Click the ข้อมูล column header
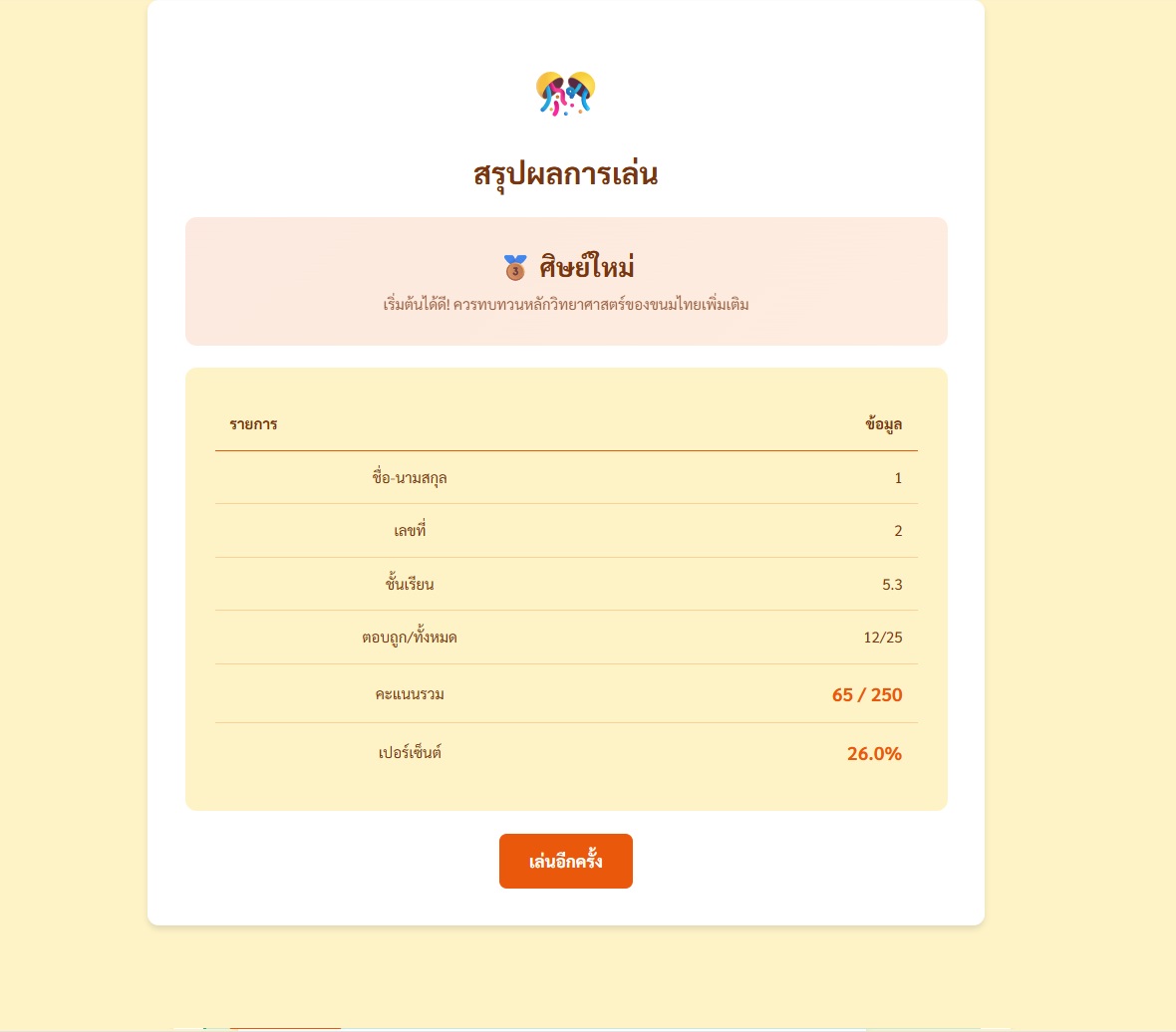This screenshot has height=1032, width=1176. [883, 424]
